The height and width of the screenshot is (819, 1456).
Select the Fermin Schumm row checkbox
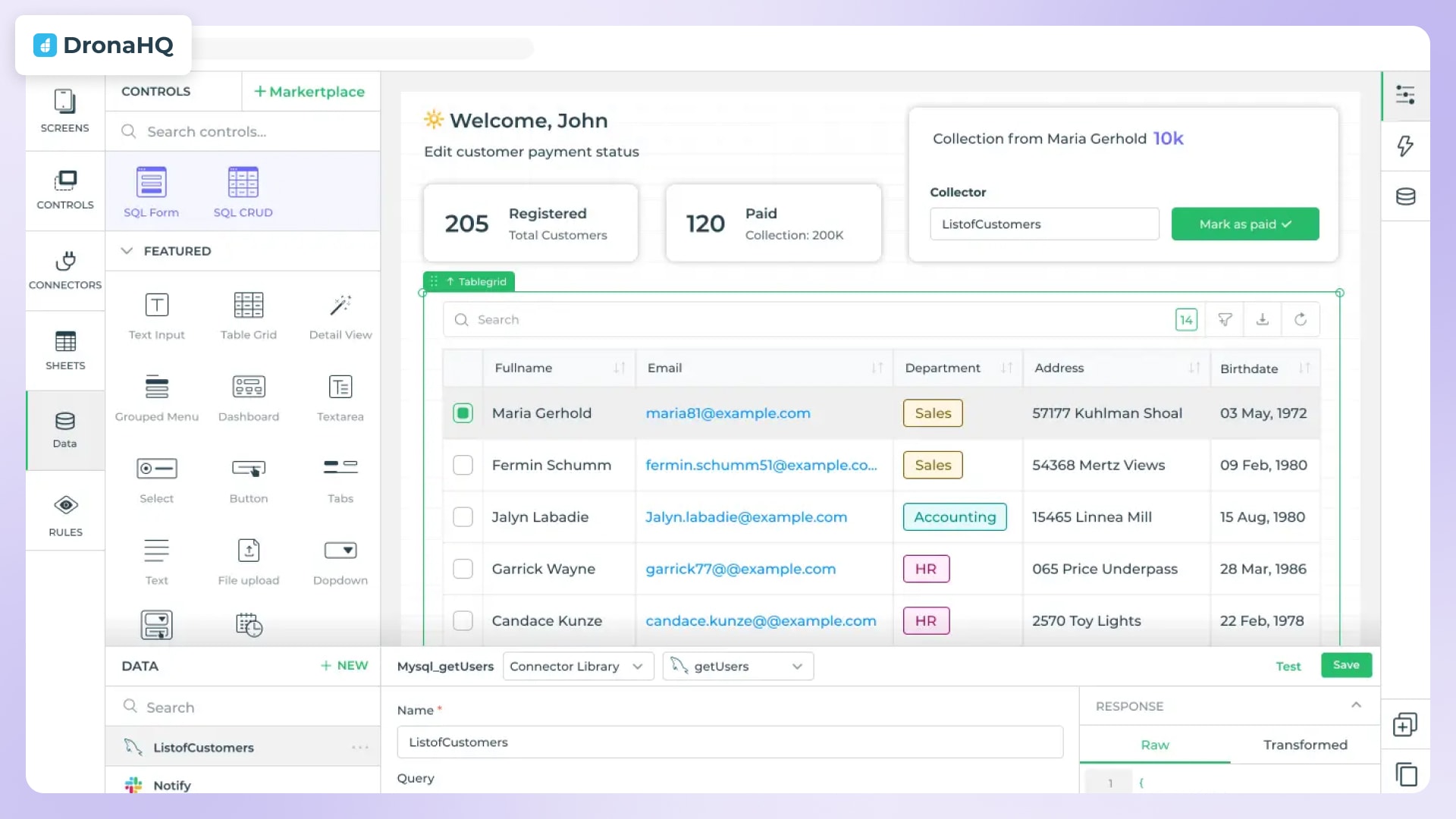(x=463, y=465)
